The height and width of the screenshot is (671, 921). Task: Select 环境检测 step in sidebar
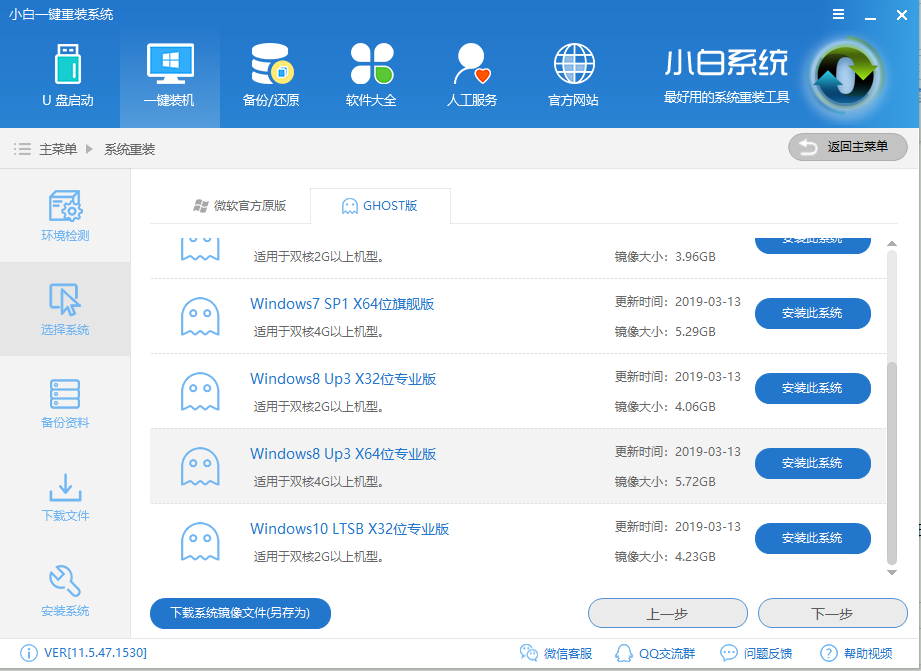point(65,216)
